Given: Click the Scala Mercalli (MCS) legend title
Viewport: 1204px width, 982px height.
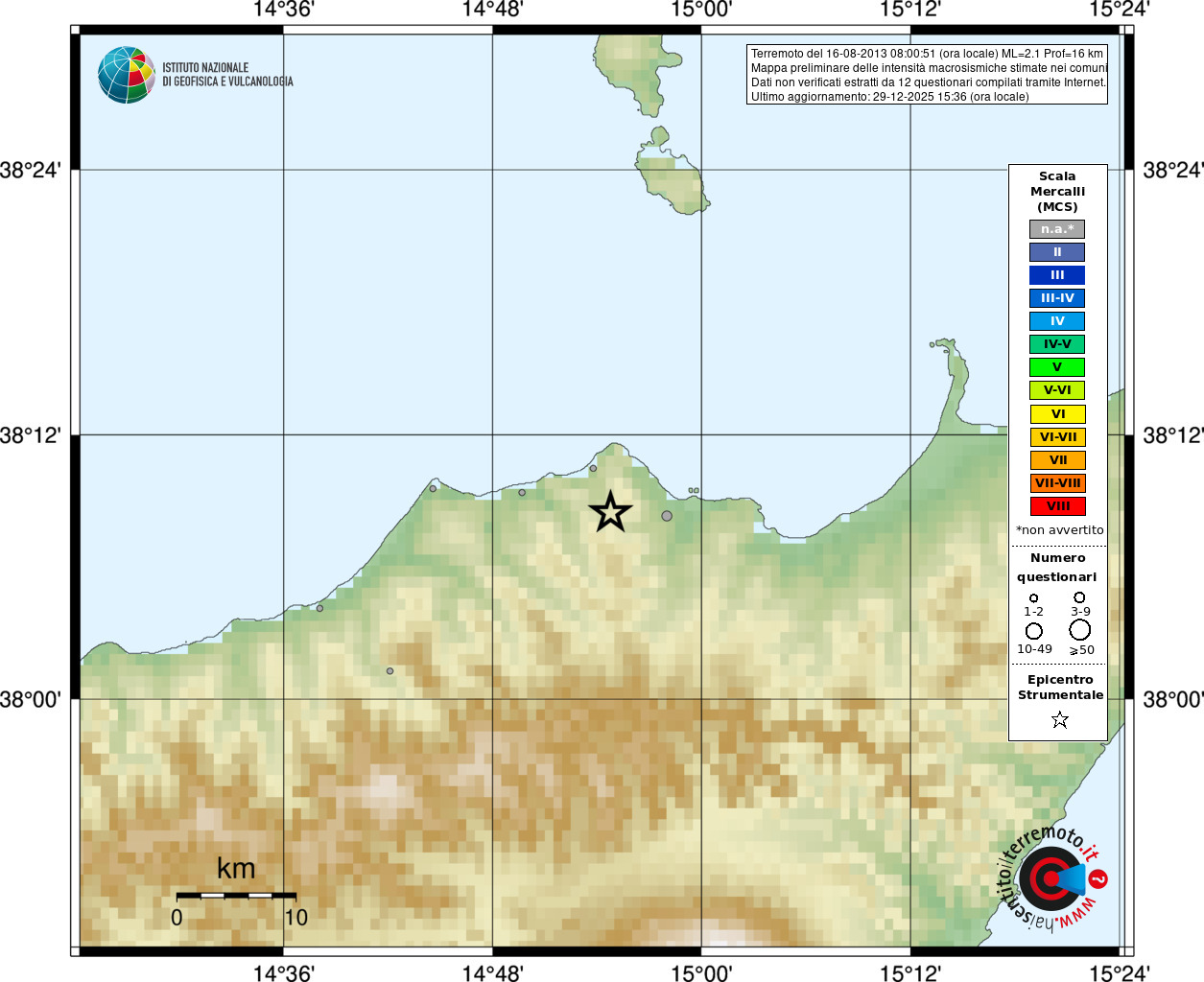Looking at the screenshot, I should tap(1057, 192).
